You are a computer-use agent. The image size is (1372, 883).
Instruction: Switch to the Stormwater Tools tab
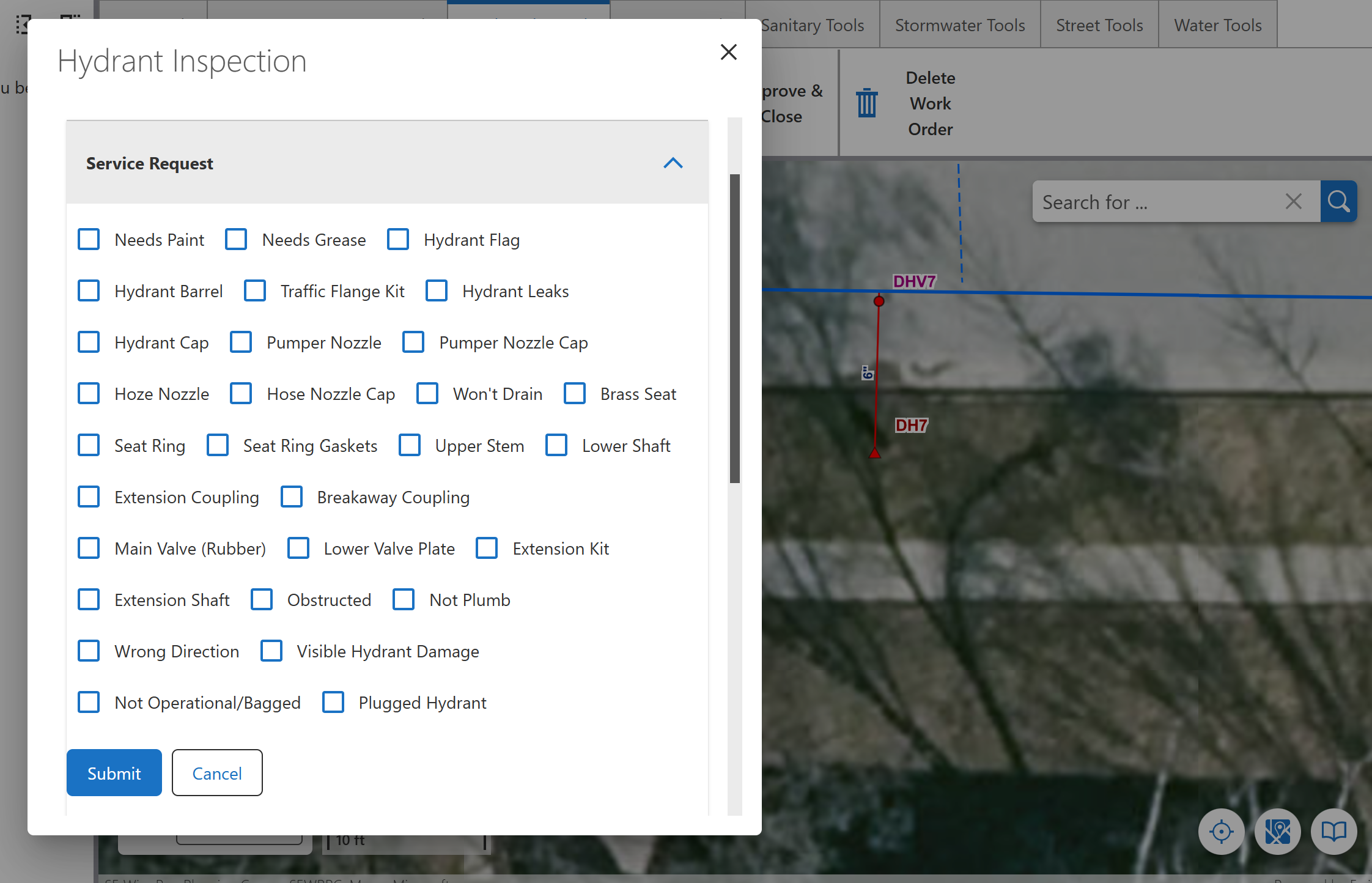(960, 25)
